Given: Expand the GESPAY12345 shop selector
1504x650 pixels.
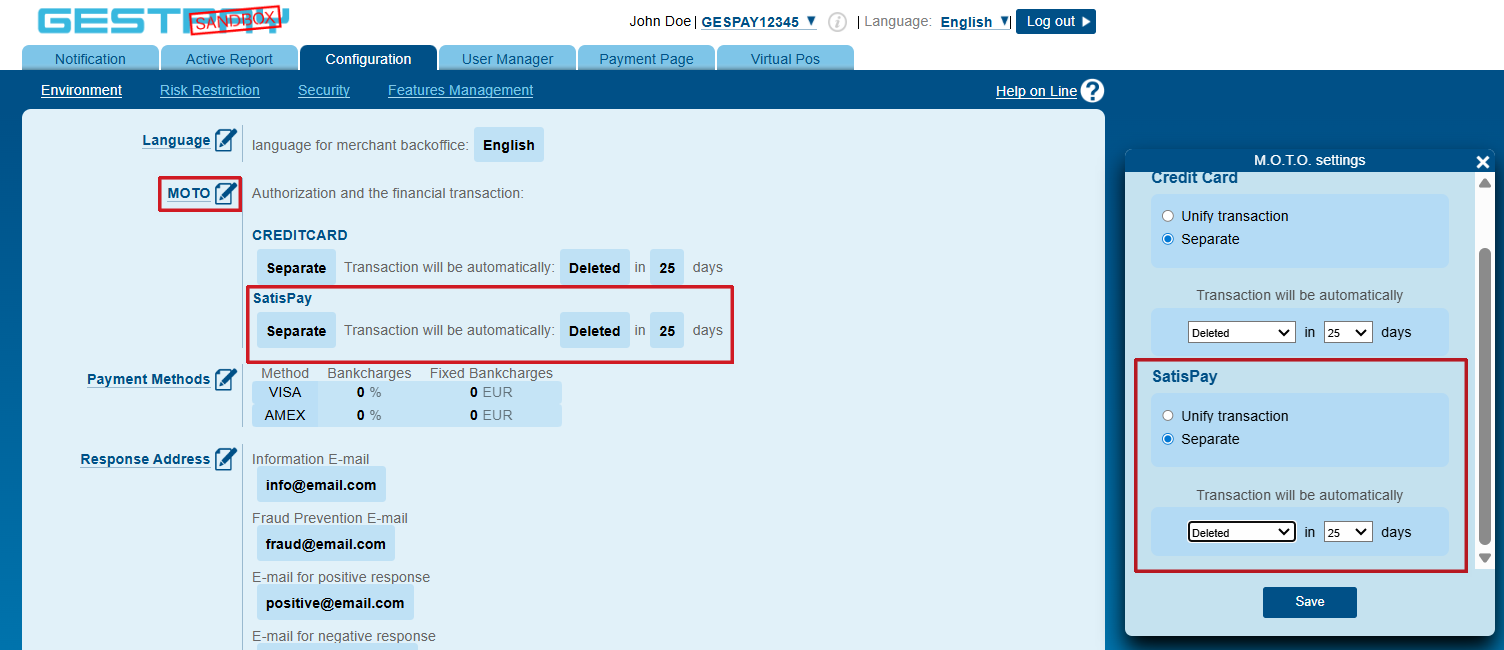Looking at the screenshot, I should 759,22.
